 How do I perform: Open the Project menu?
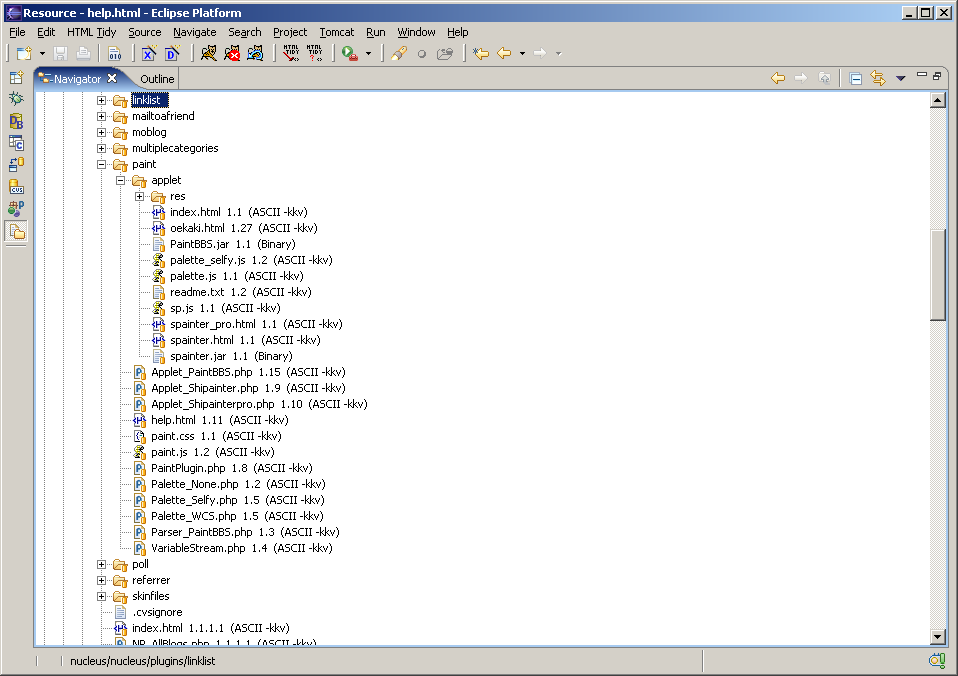click(x=290, y=32)
